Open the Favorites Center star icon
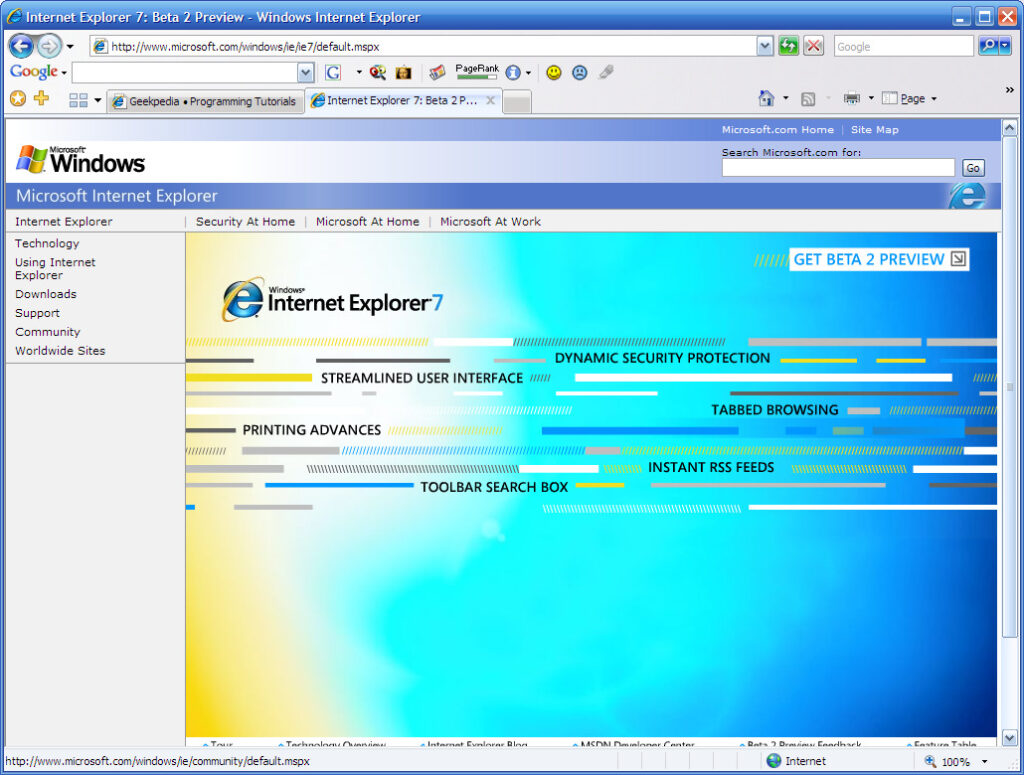Screen dimensions: 1024x775 pyautogui.click(x=18, y=99)
